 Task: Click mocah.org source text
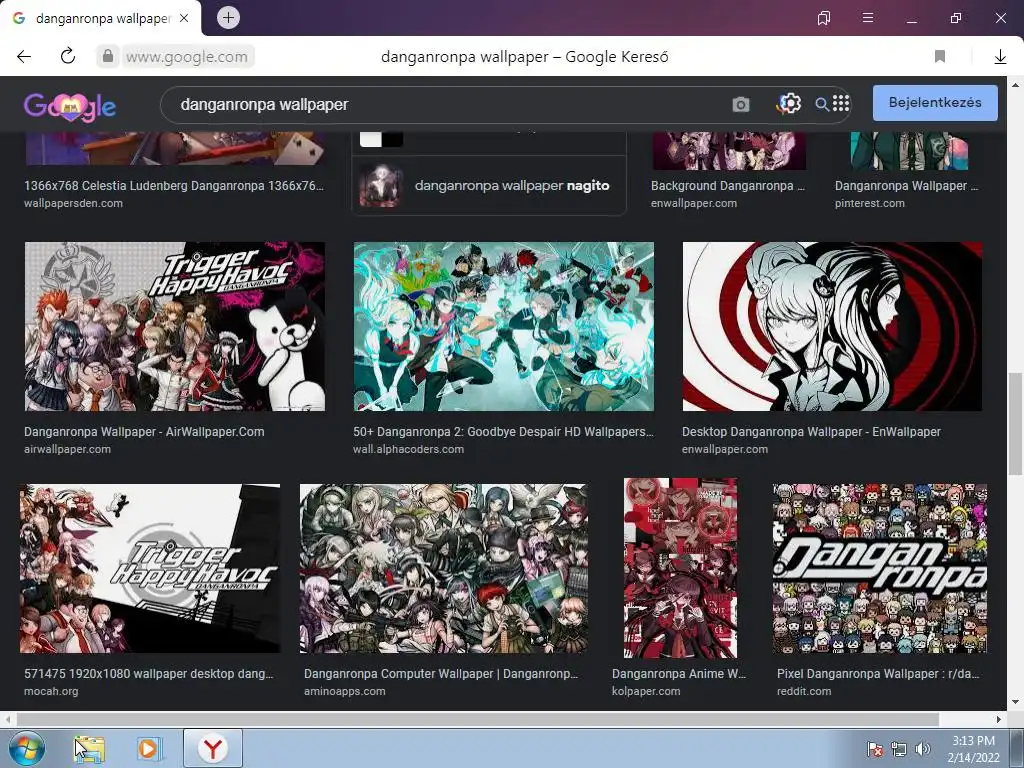51,691
